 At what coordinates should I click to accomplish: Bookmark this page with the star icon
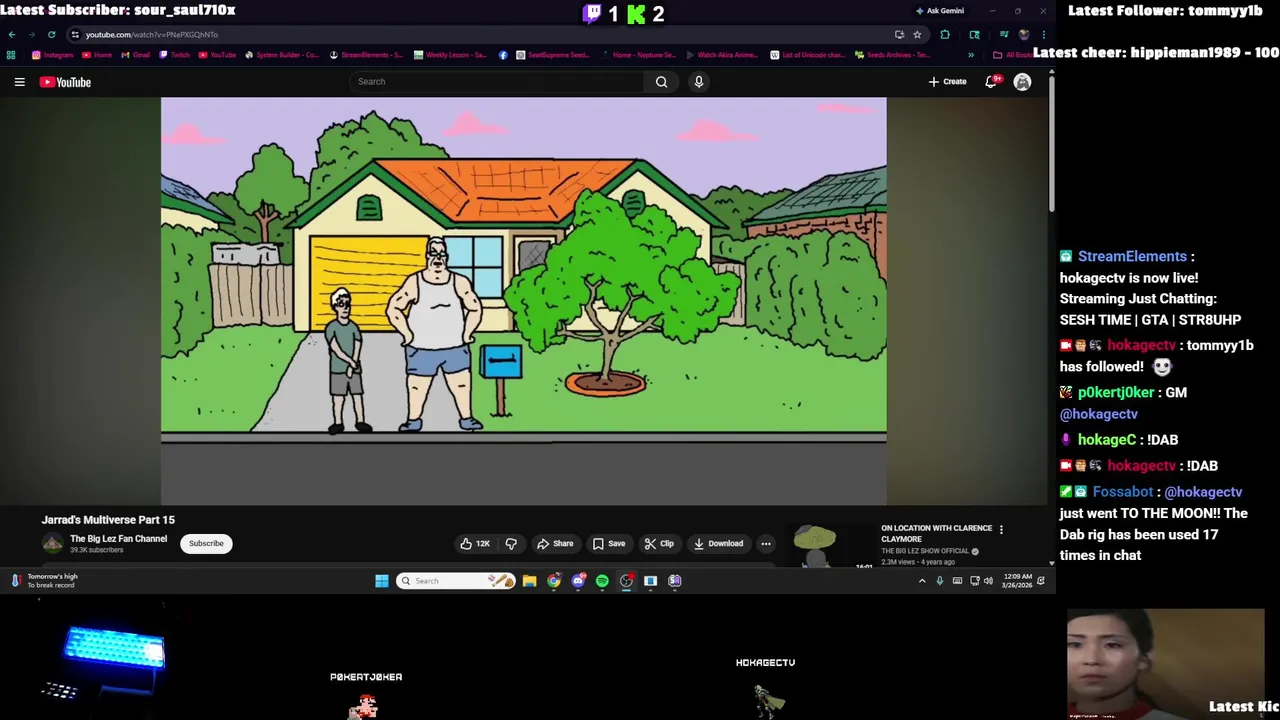coord(917,35)
